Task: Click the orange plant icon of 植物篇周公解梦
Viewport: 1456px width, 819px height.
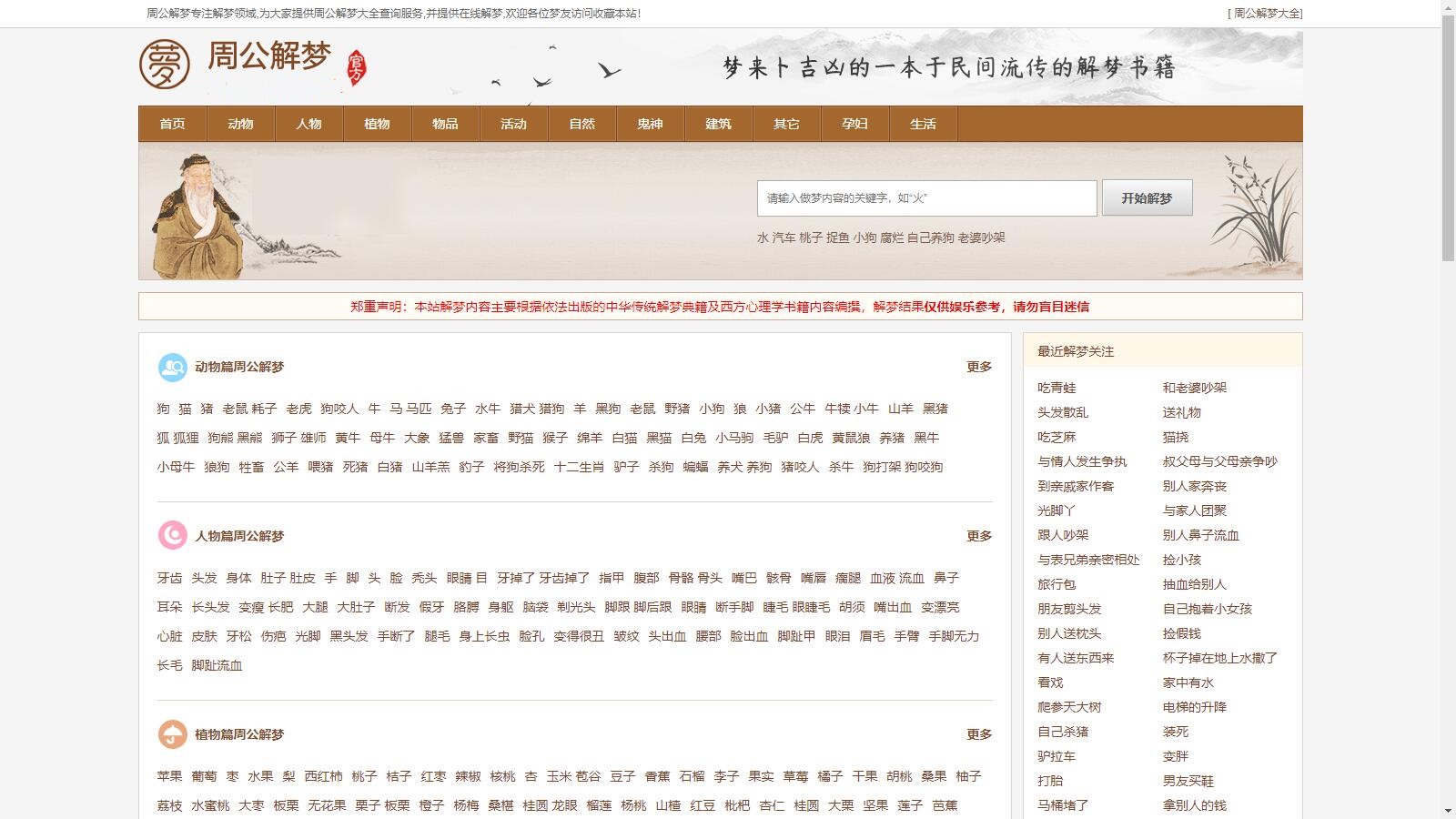Action: 170,733
